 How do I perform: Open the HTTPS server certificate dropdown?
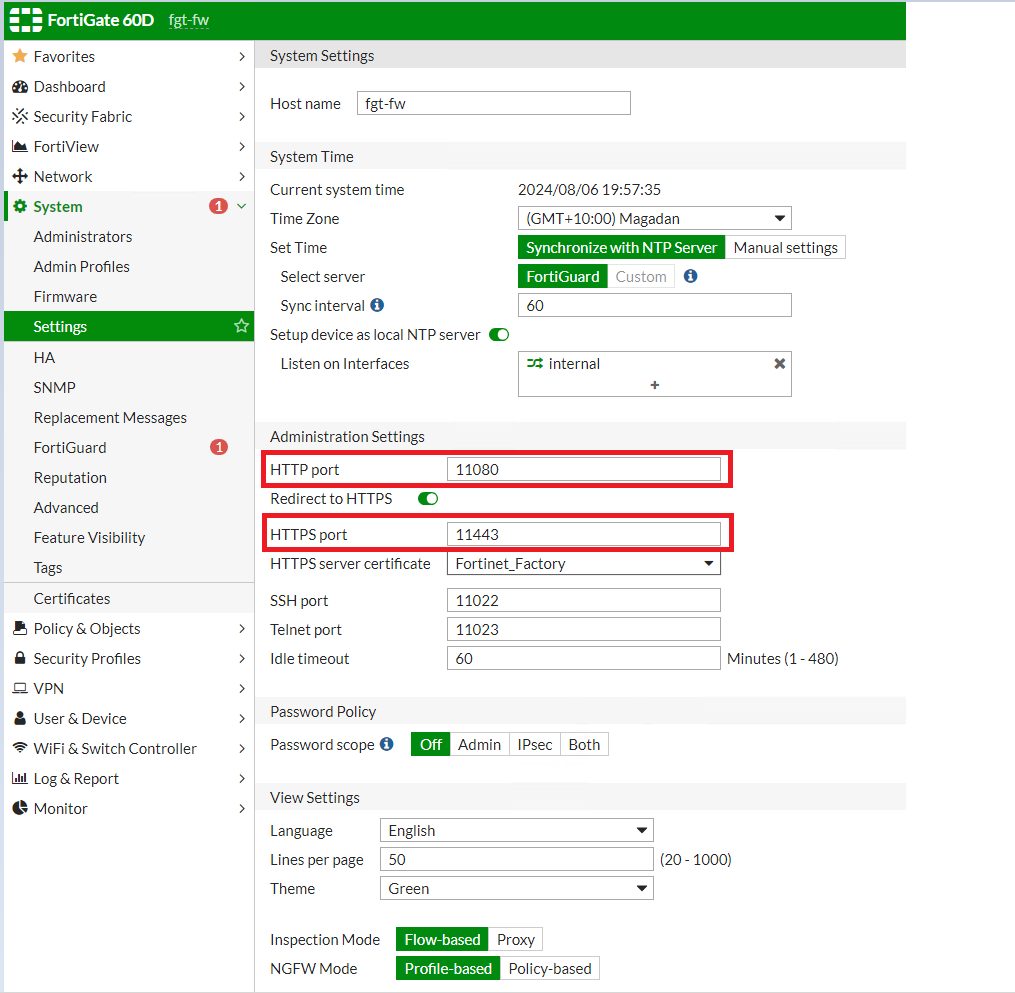[x=583, y=564]
